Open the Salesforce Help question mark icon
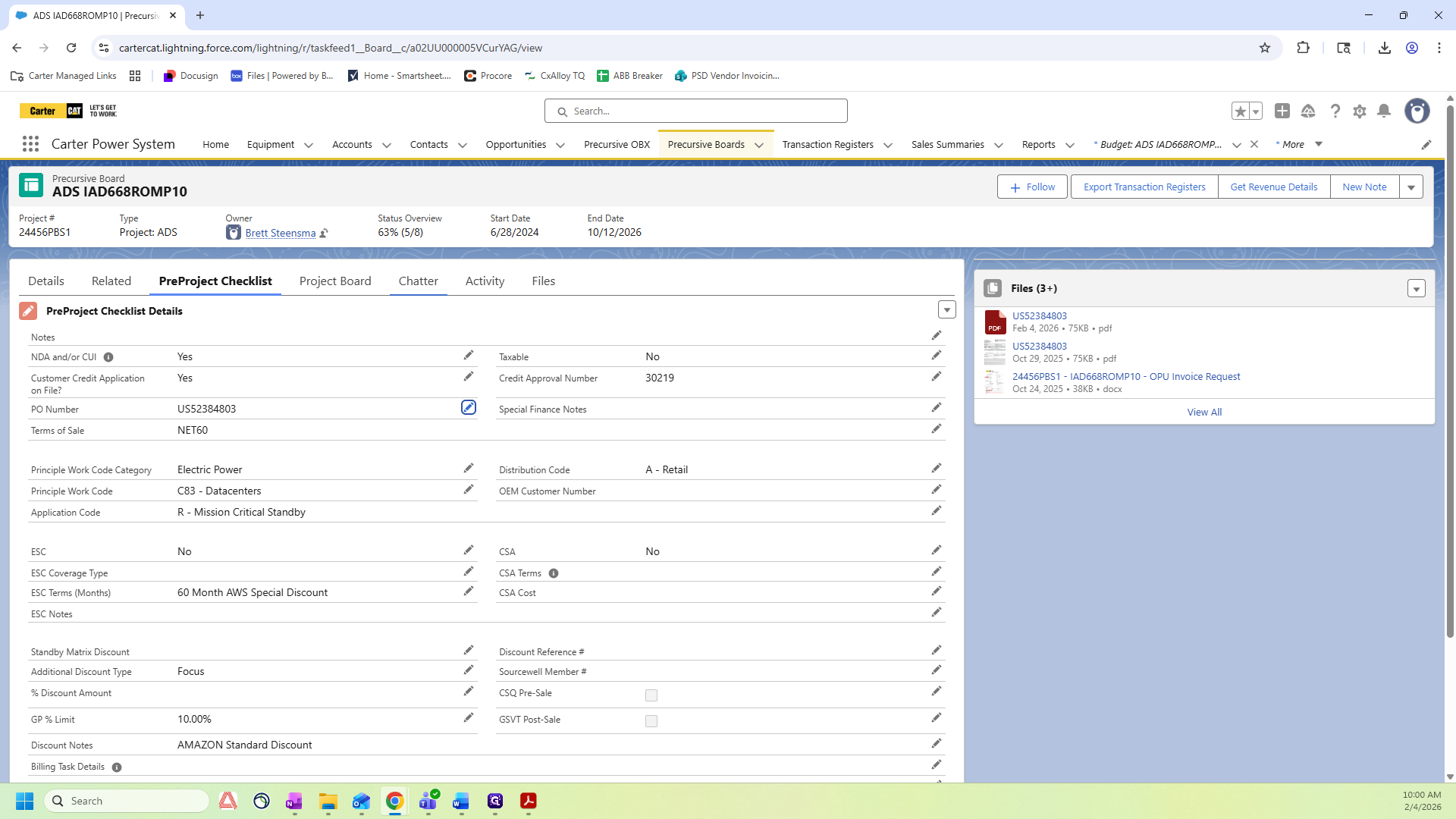The image size is (1456, 819). tap(1335, 111)
